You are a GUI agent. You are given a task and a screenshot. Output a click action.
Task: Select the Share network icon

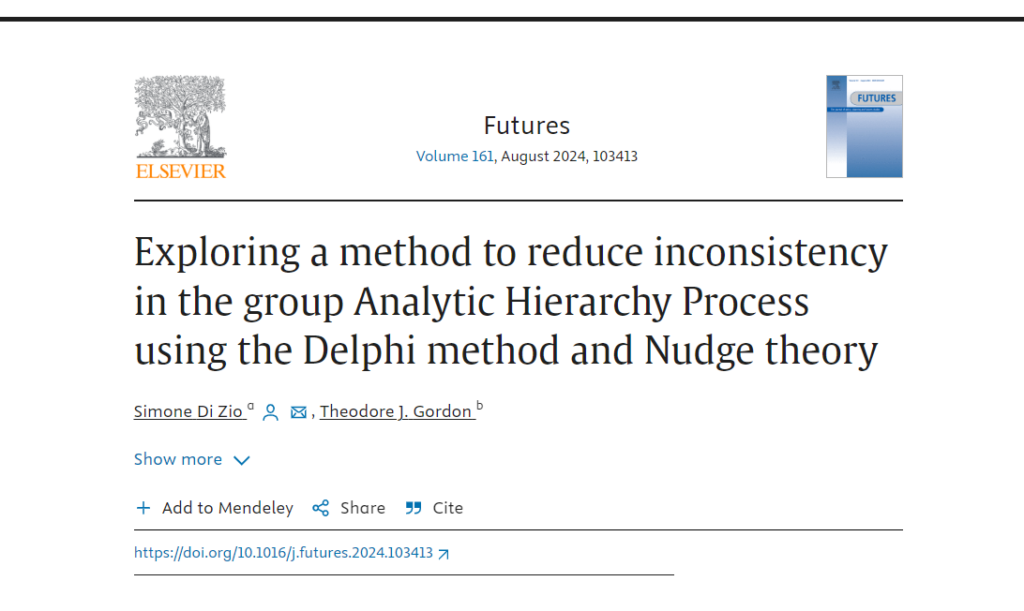[x=319, y=508]
